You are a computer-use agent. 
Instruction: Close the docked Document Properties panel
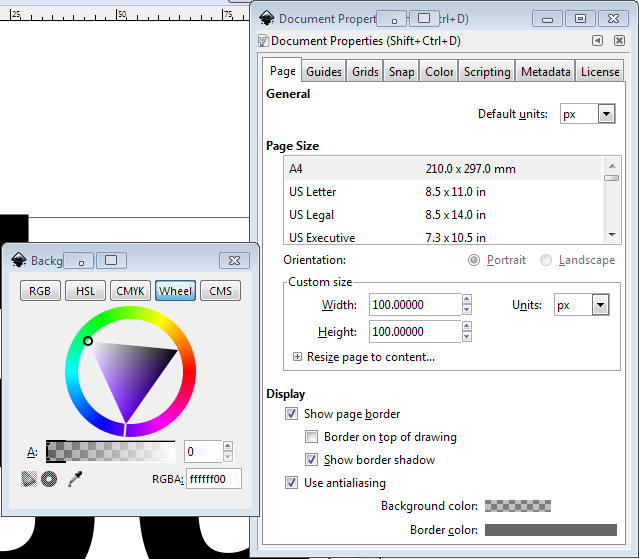(619, 40)
